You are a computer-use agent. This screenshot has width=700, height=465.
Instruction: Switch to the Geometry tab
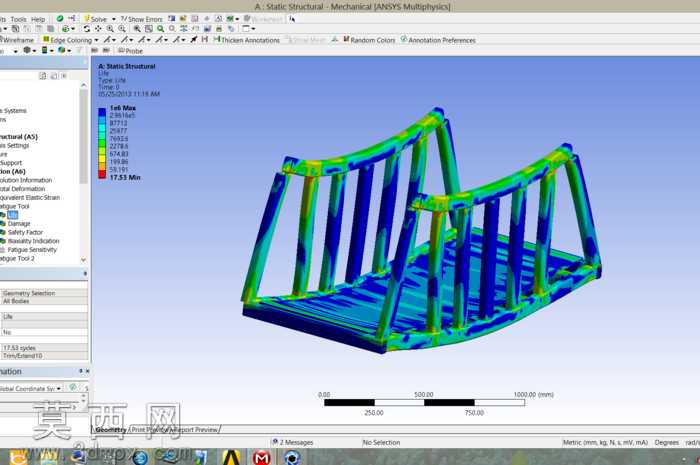point(110,430)
